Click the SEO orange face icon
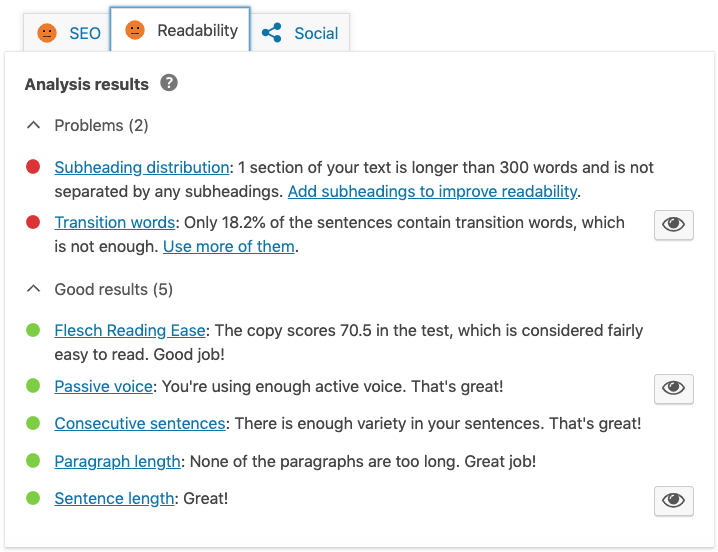This screenshot has width=718, height=552. click(47, 33)
